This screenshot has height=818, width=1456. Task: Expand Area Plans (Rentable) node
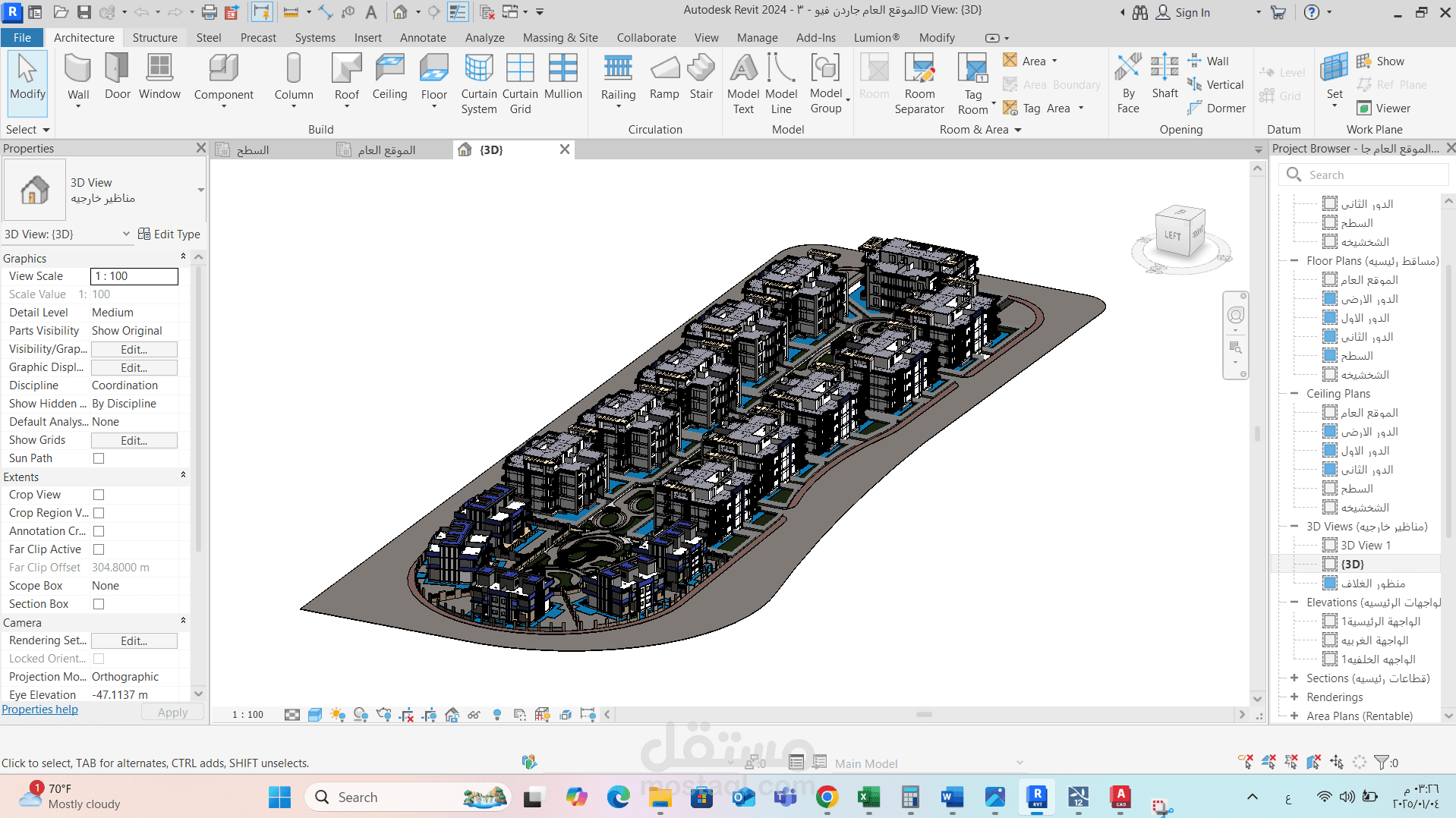pyautogui.click(x=1294, y=716)
